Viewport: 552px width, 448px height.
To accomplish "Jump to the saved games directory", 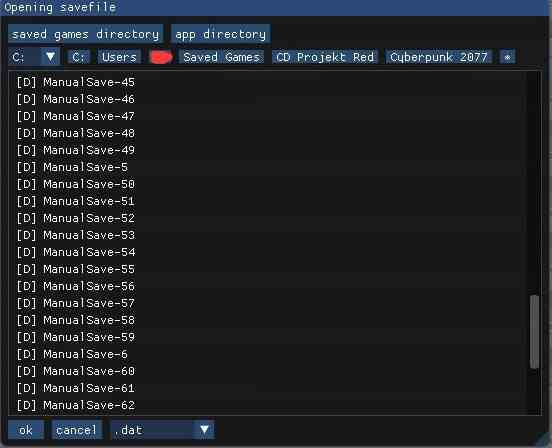I will point(86,34).
